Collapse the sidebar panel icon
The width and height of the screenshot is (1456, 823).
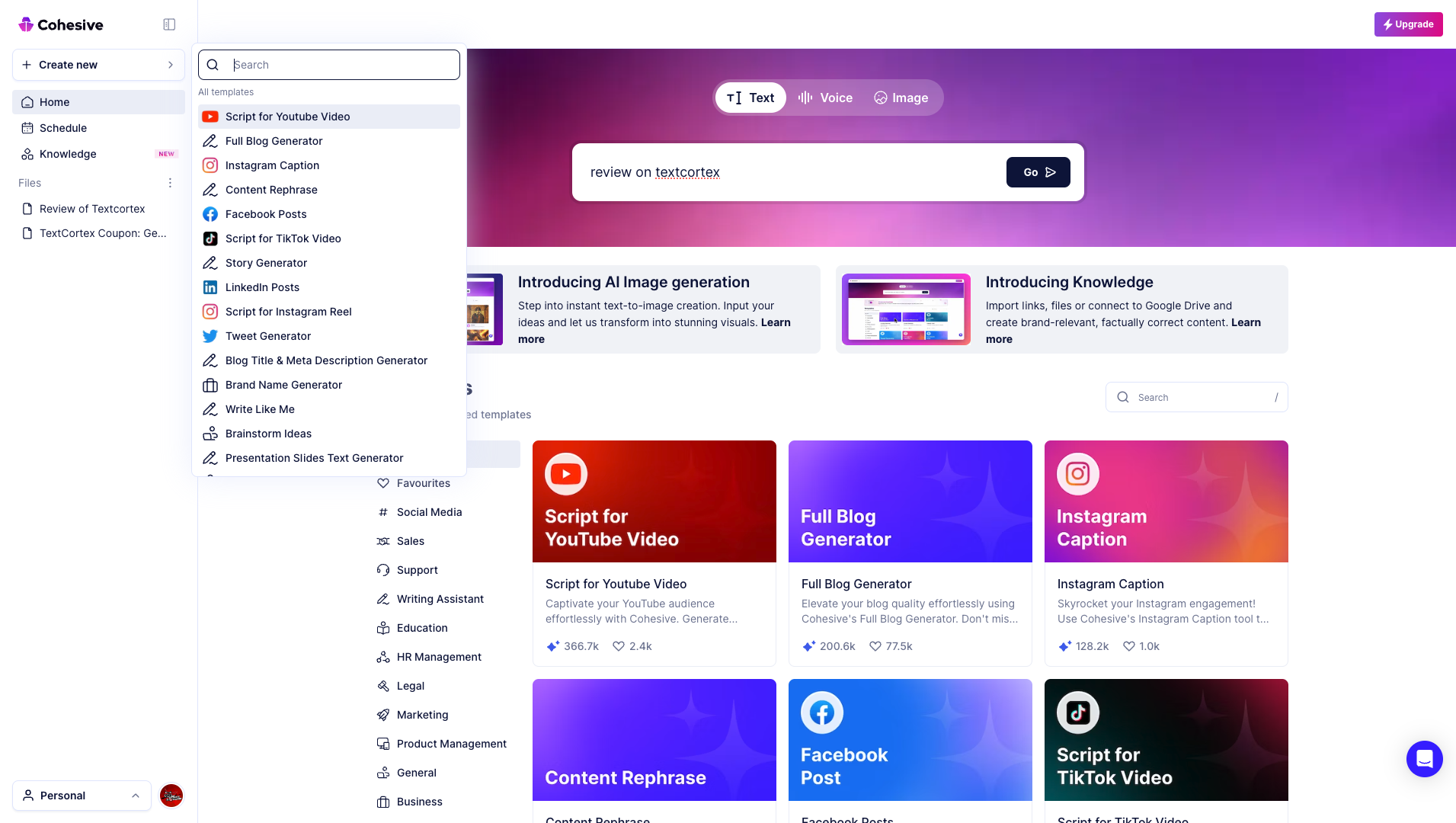[x=169, y=24]
